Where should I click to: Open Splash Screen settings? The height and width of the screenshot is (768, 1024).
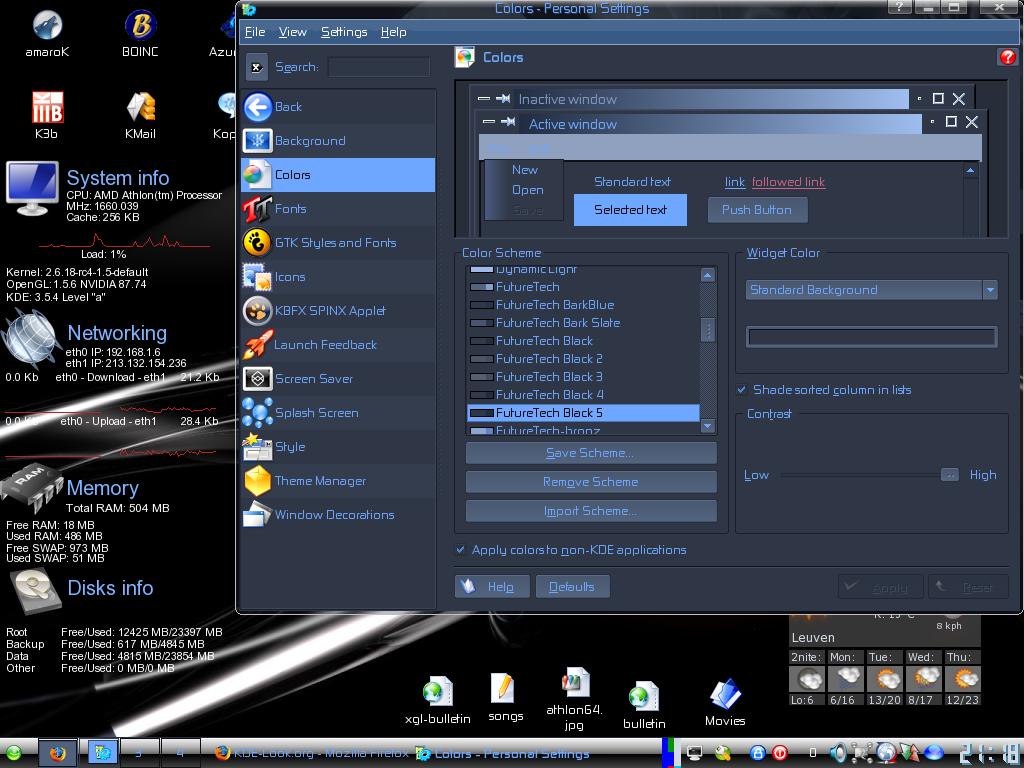coord(338,412)
